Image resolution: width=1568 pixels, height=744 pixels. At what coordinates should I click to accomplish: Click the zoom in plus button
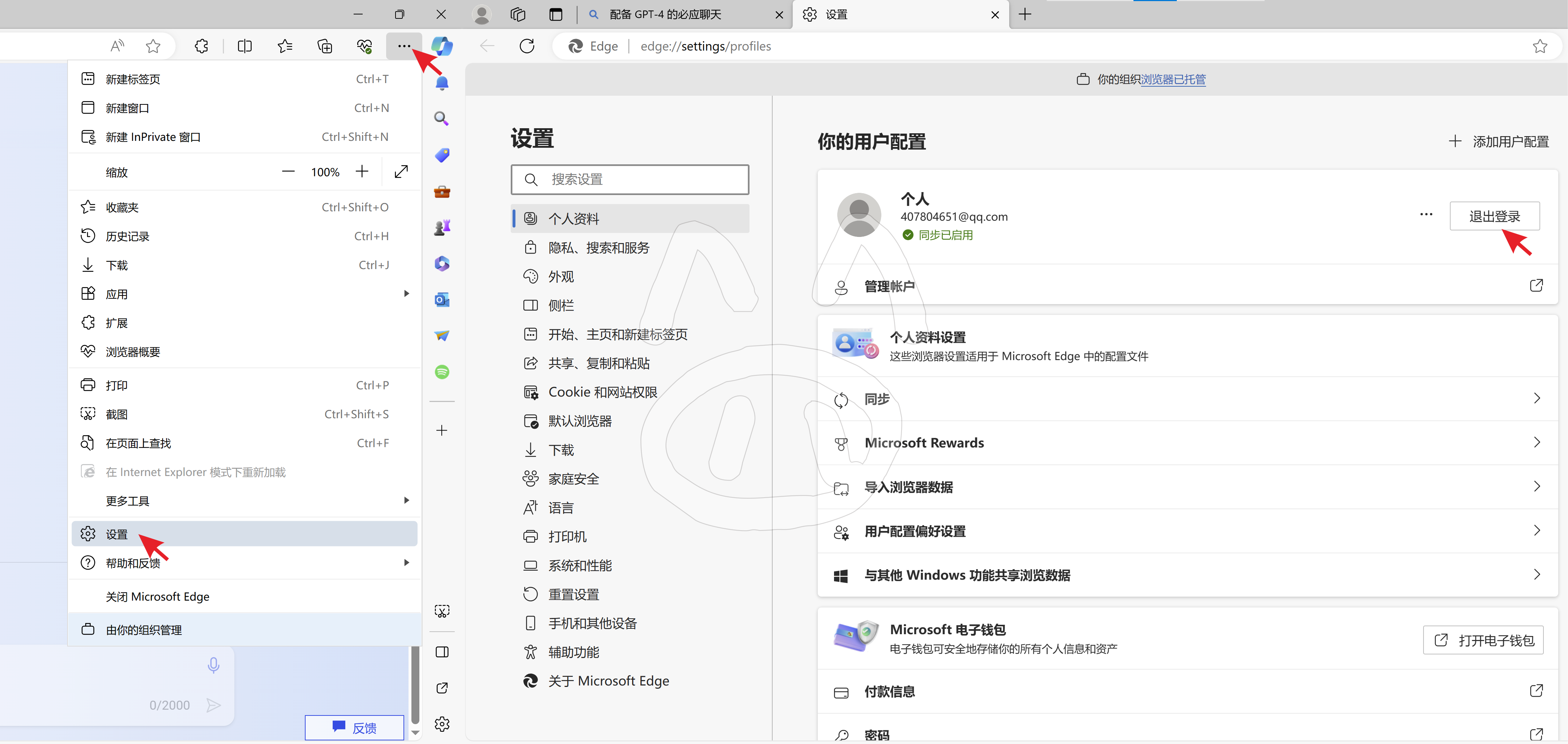[362, 172]
